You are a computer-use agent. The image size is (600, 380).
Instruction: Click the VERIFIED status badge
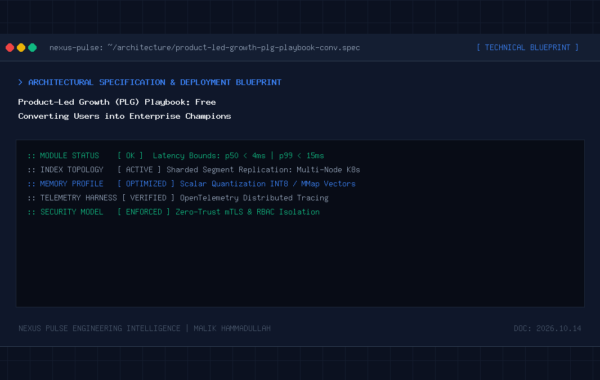coord(148,198)
